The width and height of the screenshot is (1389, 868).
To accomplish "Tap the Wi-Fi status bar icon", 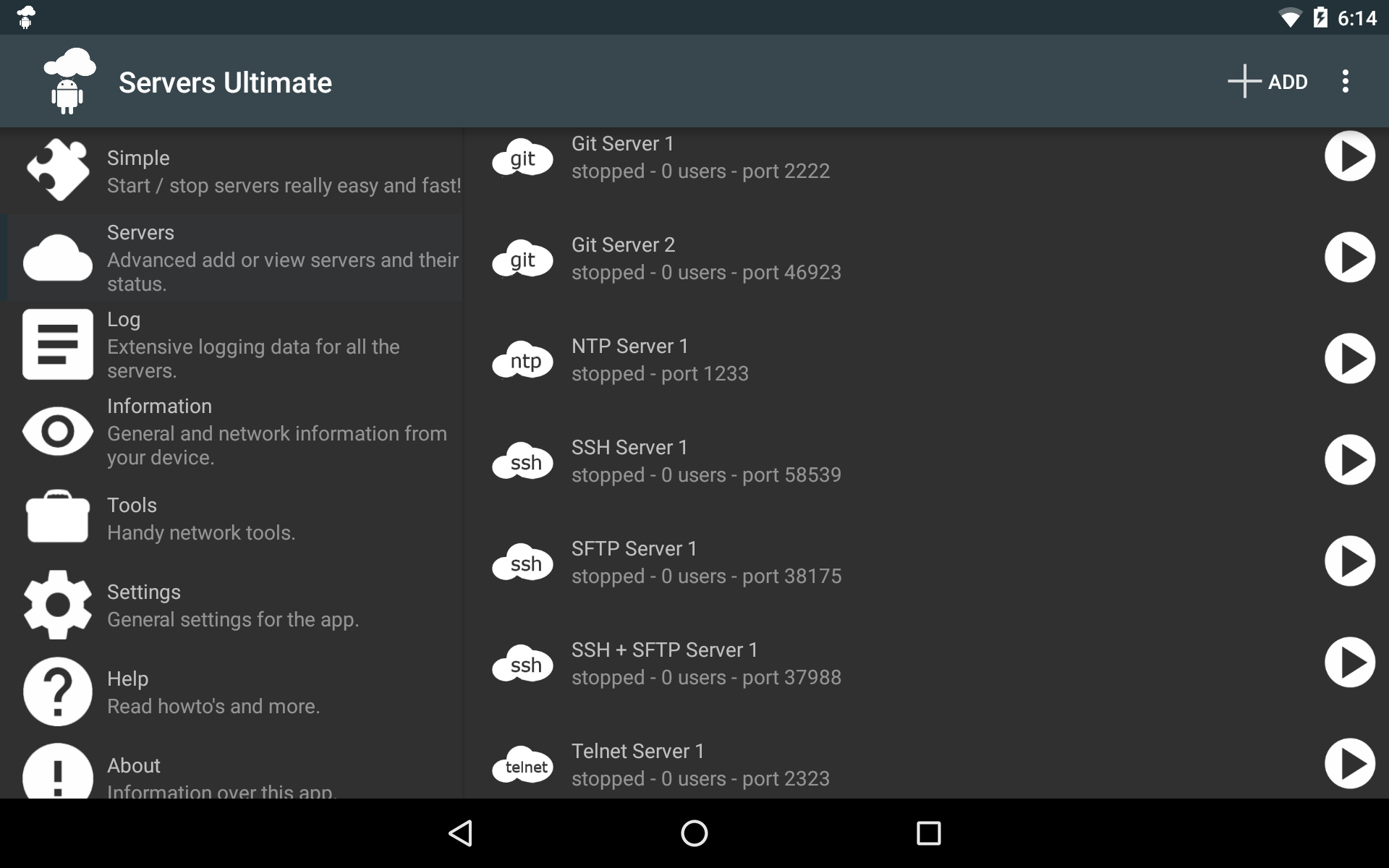I will (x=1289, y=18).
